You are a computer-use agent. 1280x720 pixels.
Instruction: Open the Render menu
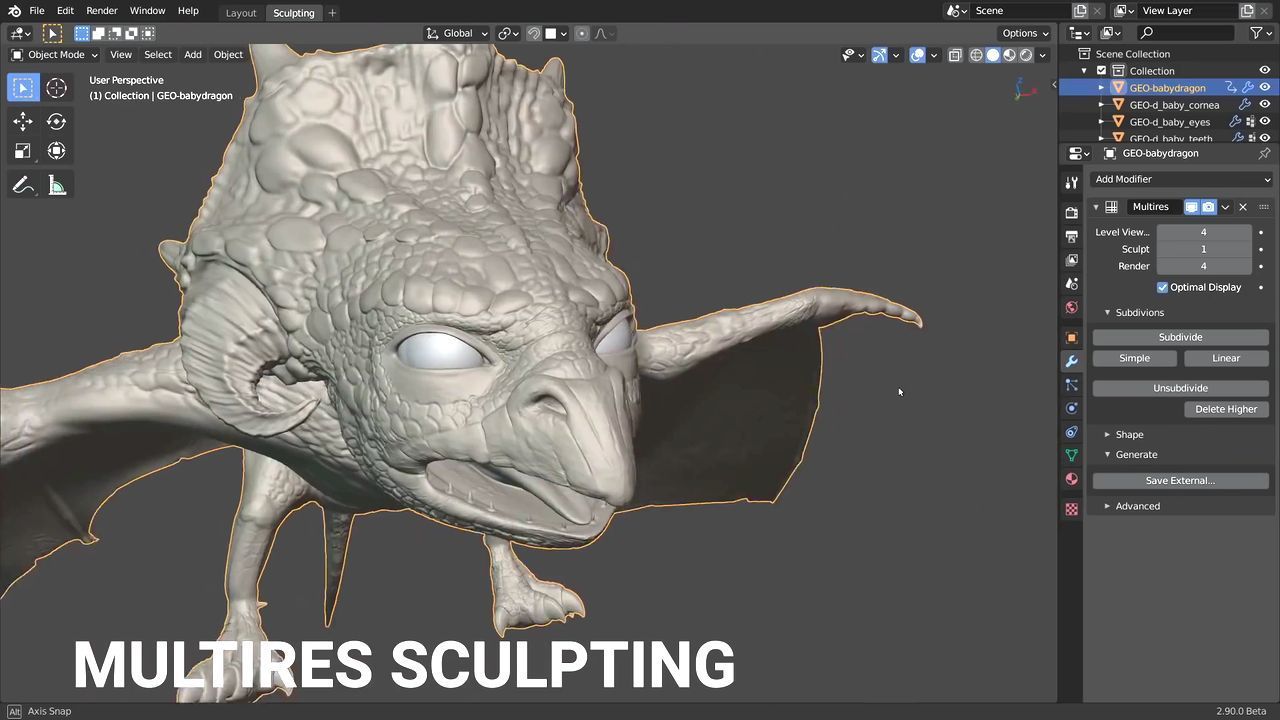(x=101, y=11)
